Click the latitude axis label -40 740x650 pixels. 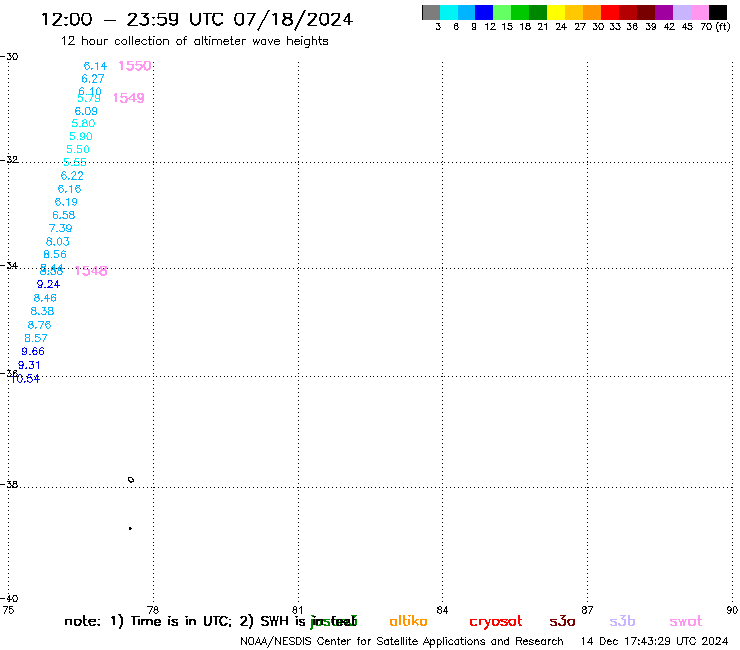tap(9, 598)
